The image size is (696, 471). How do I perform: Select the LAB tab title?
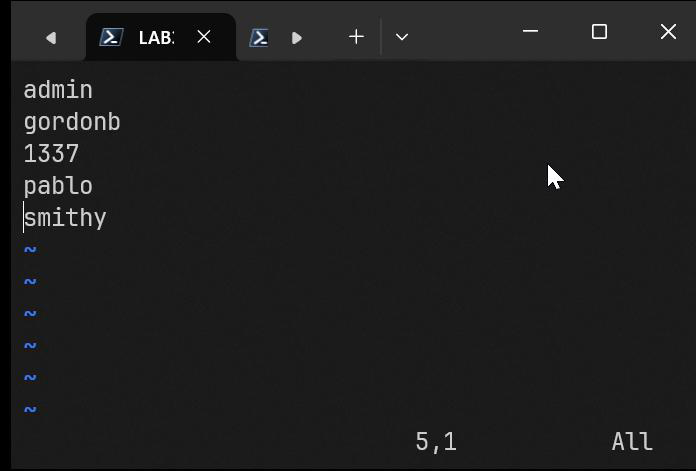pos(155,38)
